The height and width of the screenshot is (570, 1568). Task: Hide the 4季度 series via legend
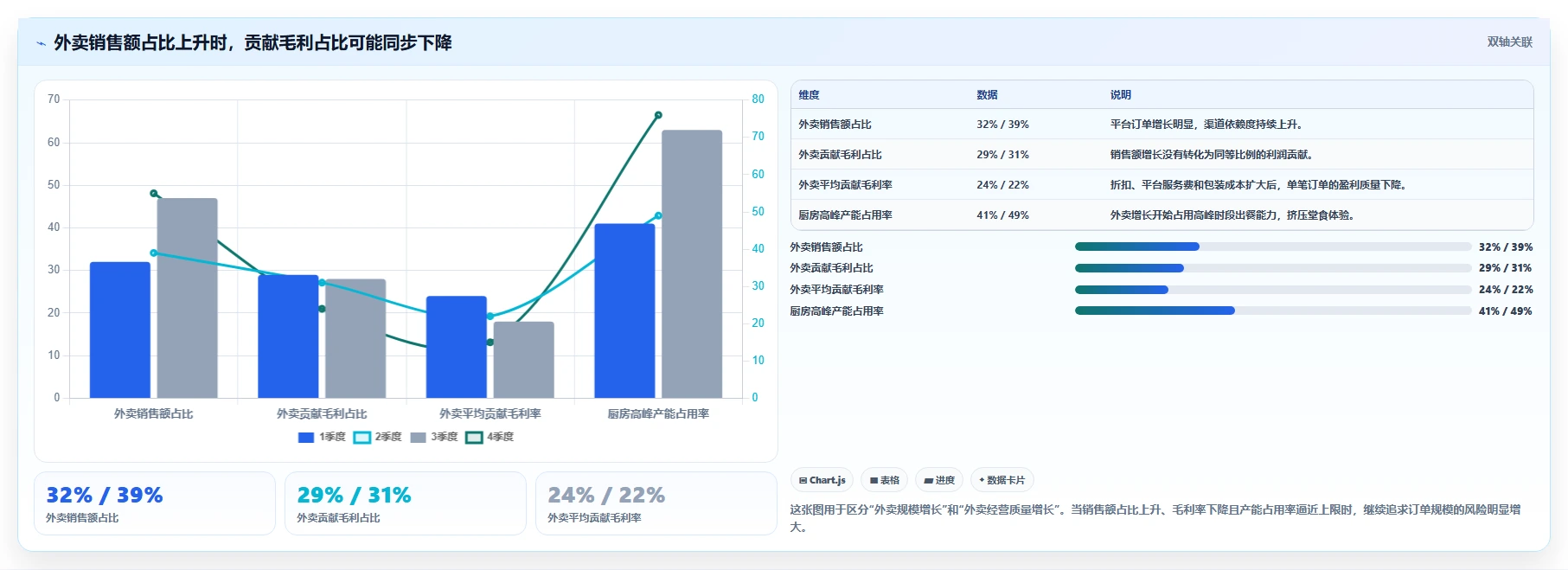(490, 437)
